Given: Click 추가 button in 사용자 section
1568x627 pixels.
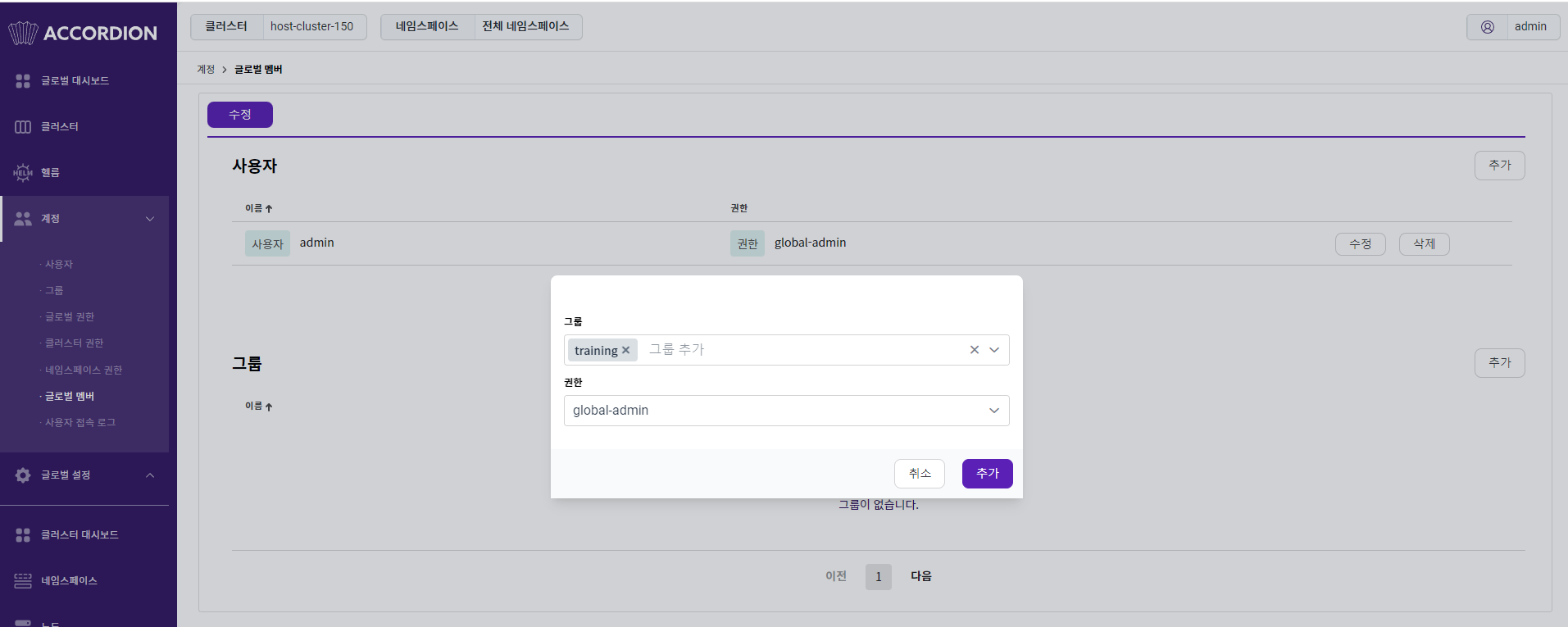Looking at the screenshot, I should point(1500,166).
